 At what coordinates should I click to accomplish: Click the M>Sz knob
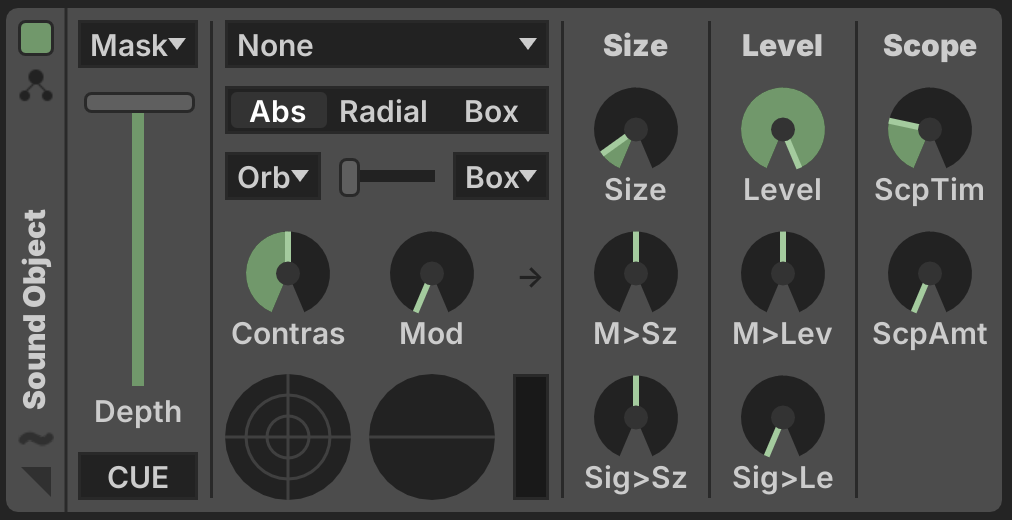[636, 272]
